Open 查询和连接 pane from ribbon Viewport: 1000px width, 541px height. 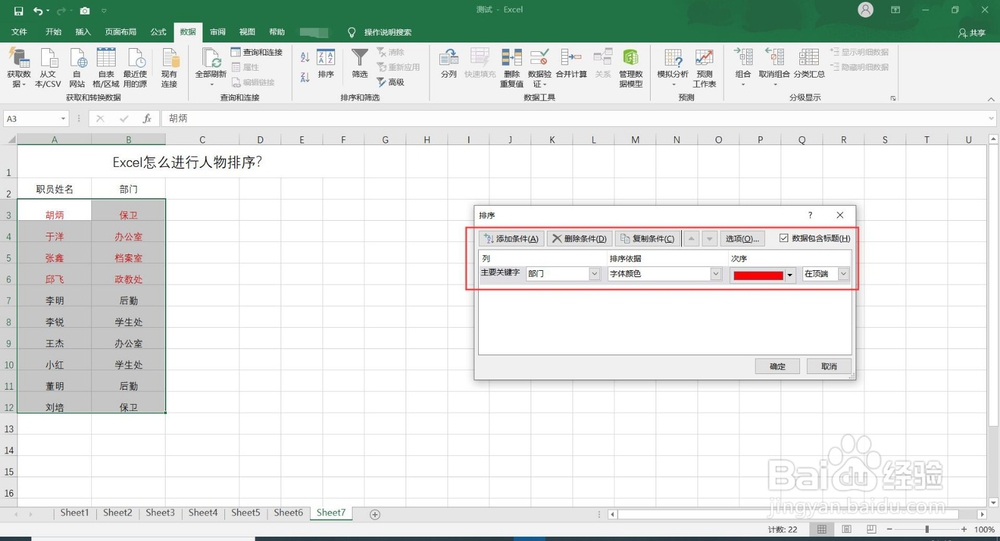(256, 52)
